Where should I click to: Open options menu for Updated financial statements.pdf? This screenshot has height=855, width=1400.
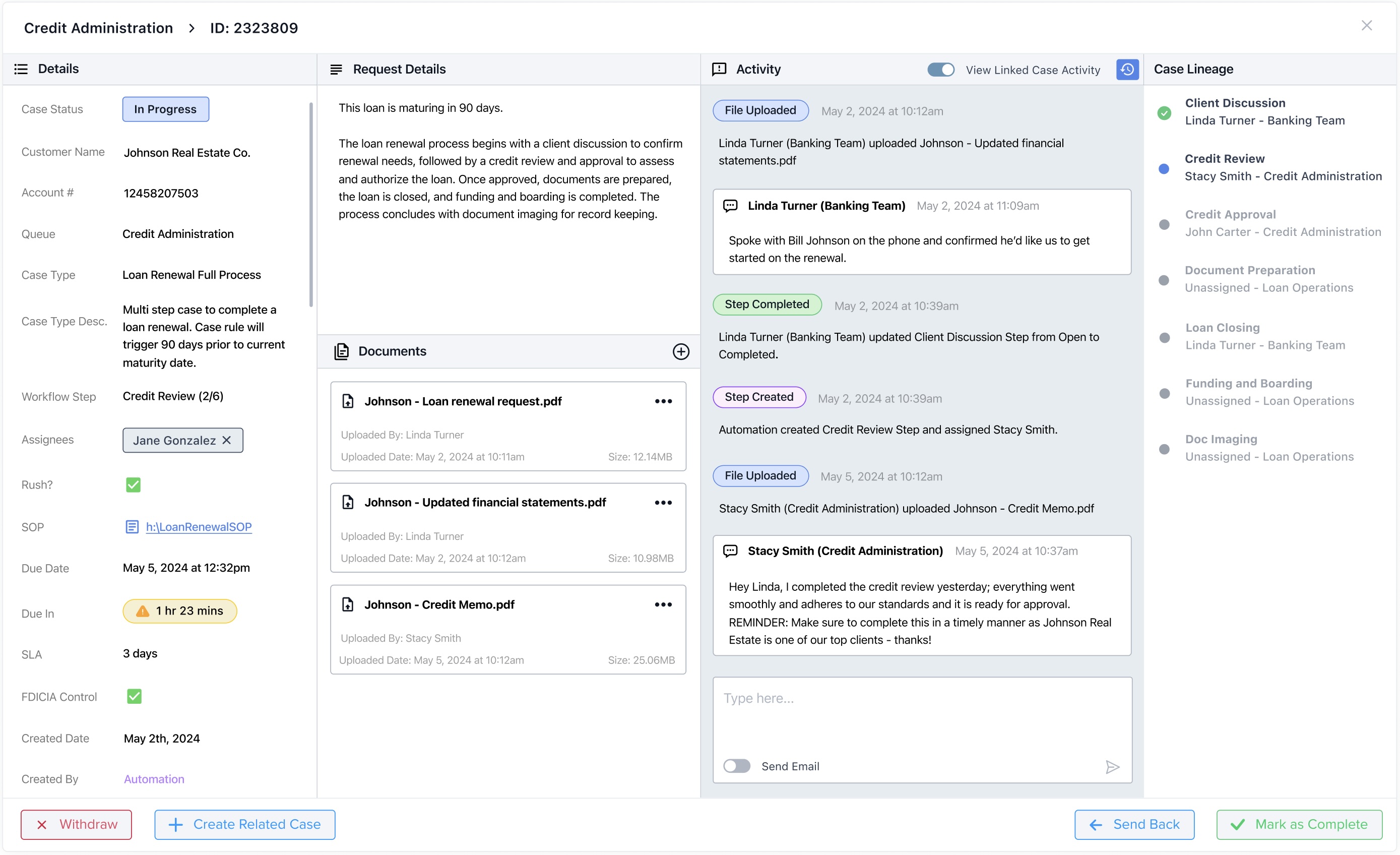(663, 503)
